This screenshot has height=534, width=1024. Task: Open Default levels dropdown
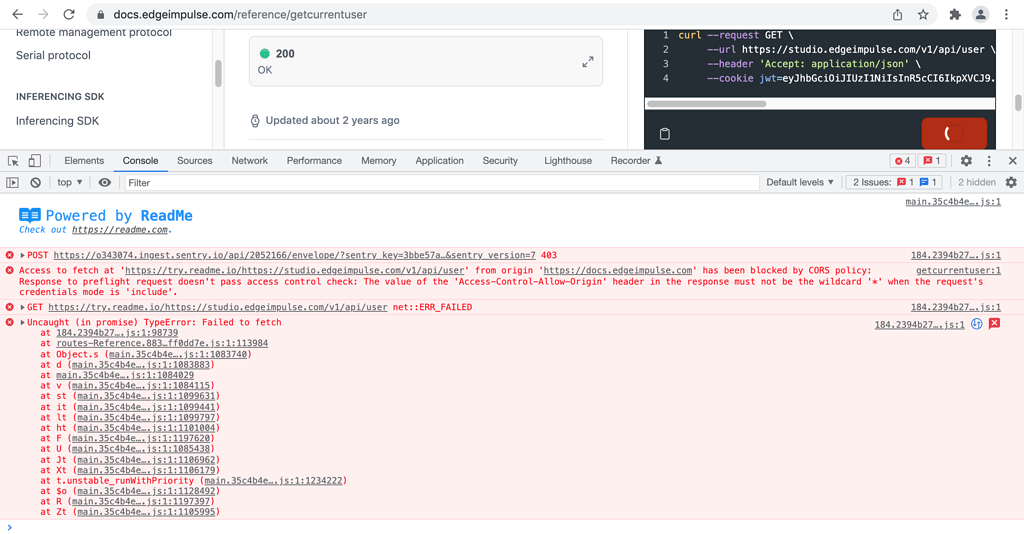(799, 183)
